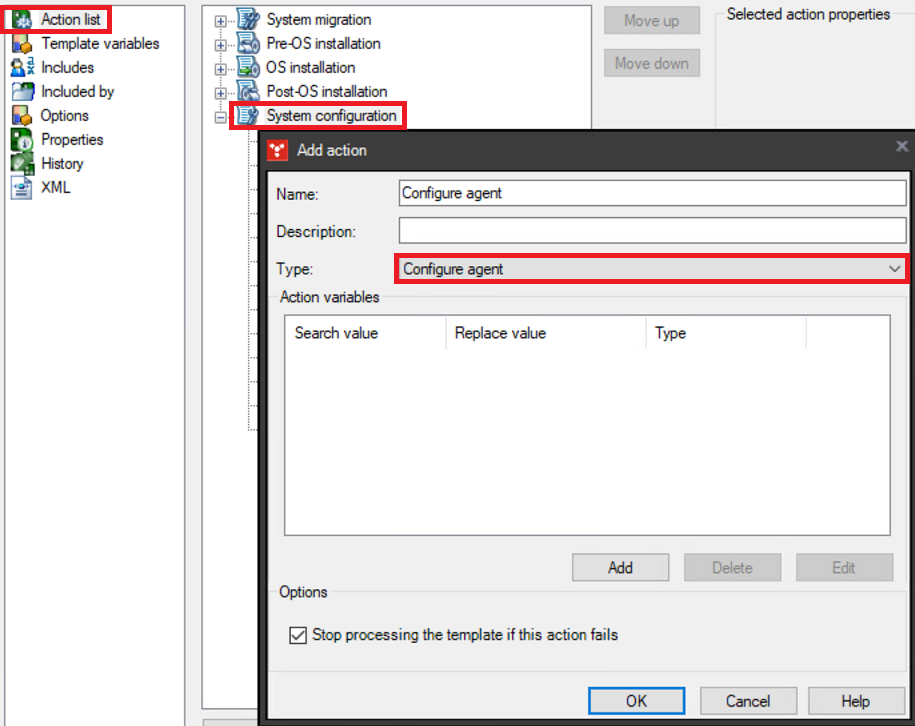Expand the Pre-OS installation tree node
Viewport: 915px width, 726px height.
(219, 43)
